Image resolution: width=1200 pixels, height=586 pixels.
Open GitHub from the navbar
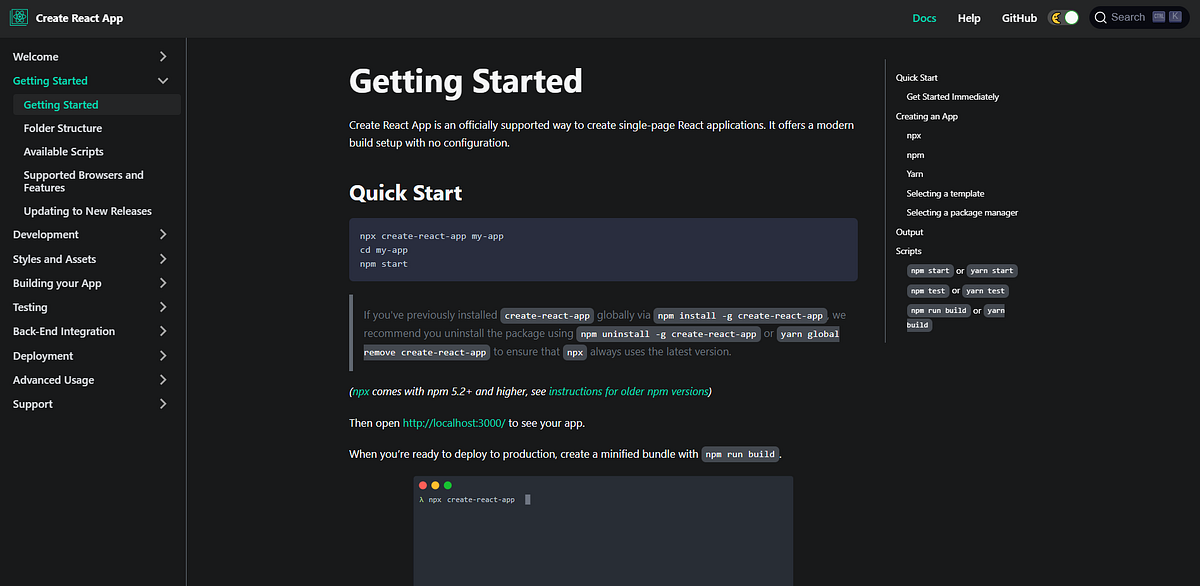(x=1018, y=17)
